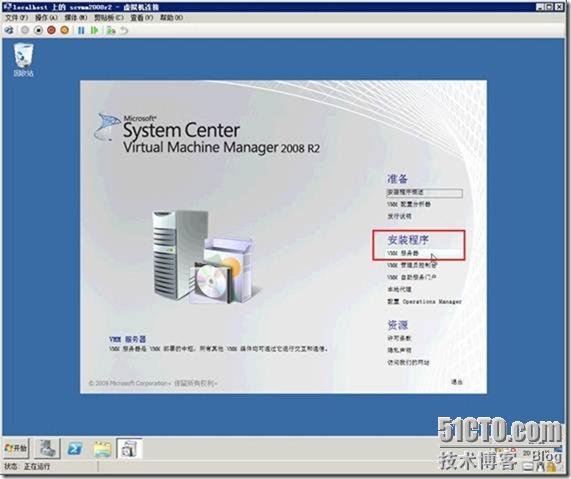Open the 帮助(H) menu

point(172,17)
